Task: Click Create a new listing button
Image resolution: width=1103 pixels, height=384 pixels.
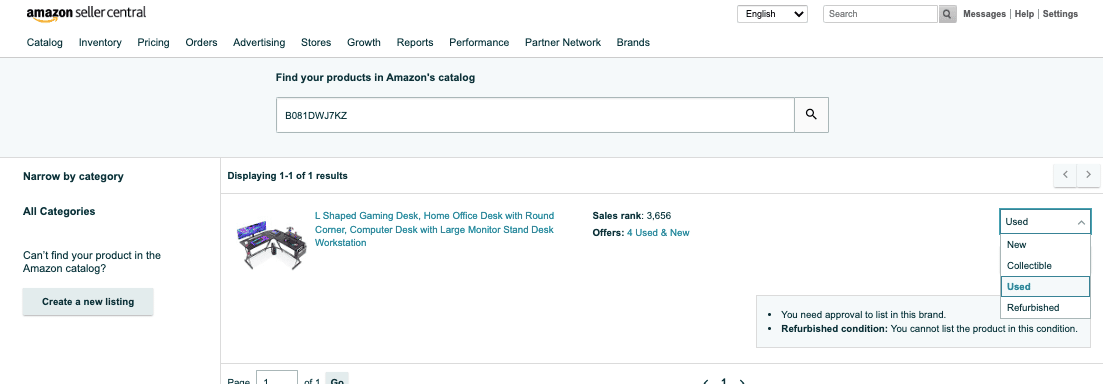Action: 88,302
